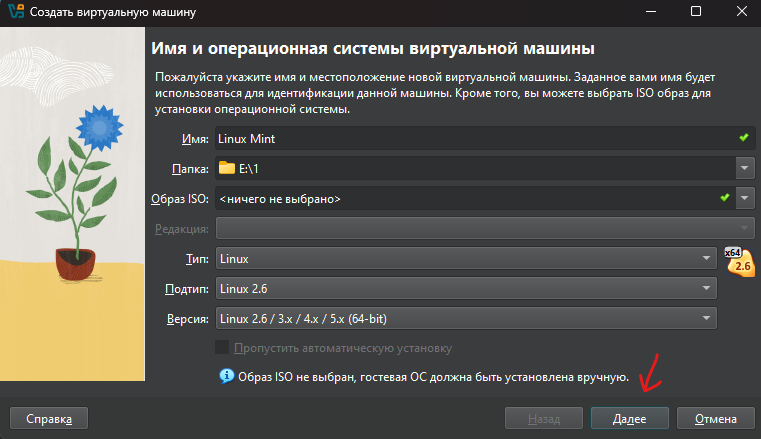Open the Папка folder dropdown arrow
This screenshot has height=439, width=761.
745,168
